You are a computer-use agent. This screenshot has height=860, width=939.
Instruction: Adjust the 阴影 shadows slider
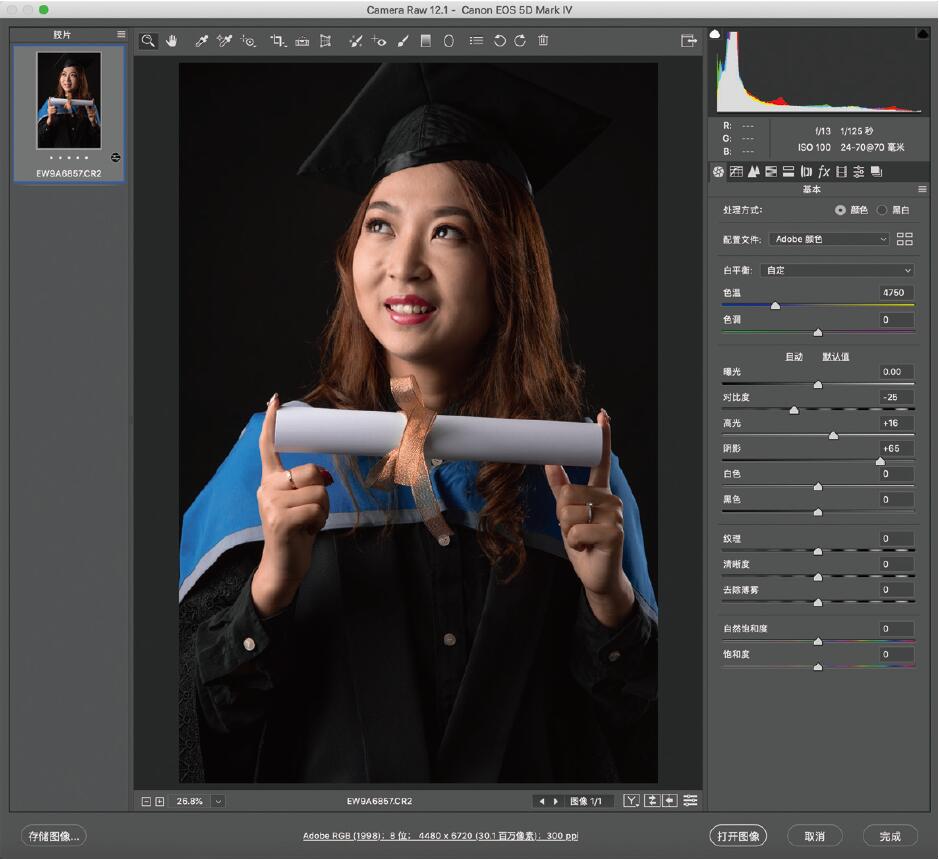pyautogui.click(x=880, y=461)
